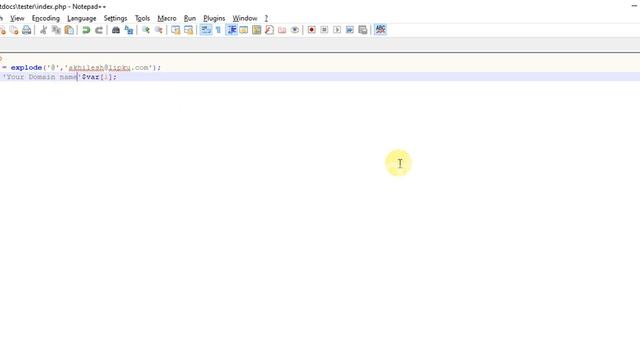Click the index.php - Notepad++ title text
640x360 pixels.
pyautogui.click(x=71, y=7)
